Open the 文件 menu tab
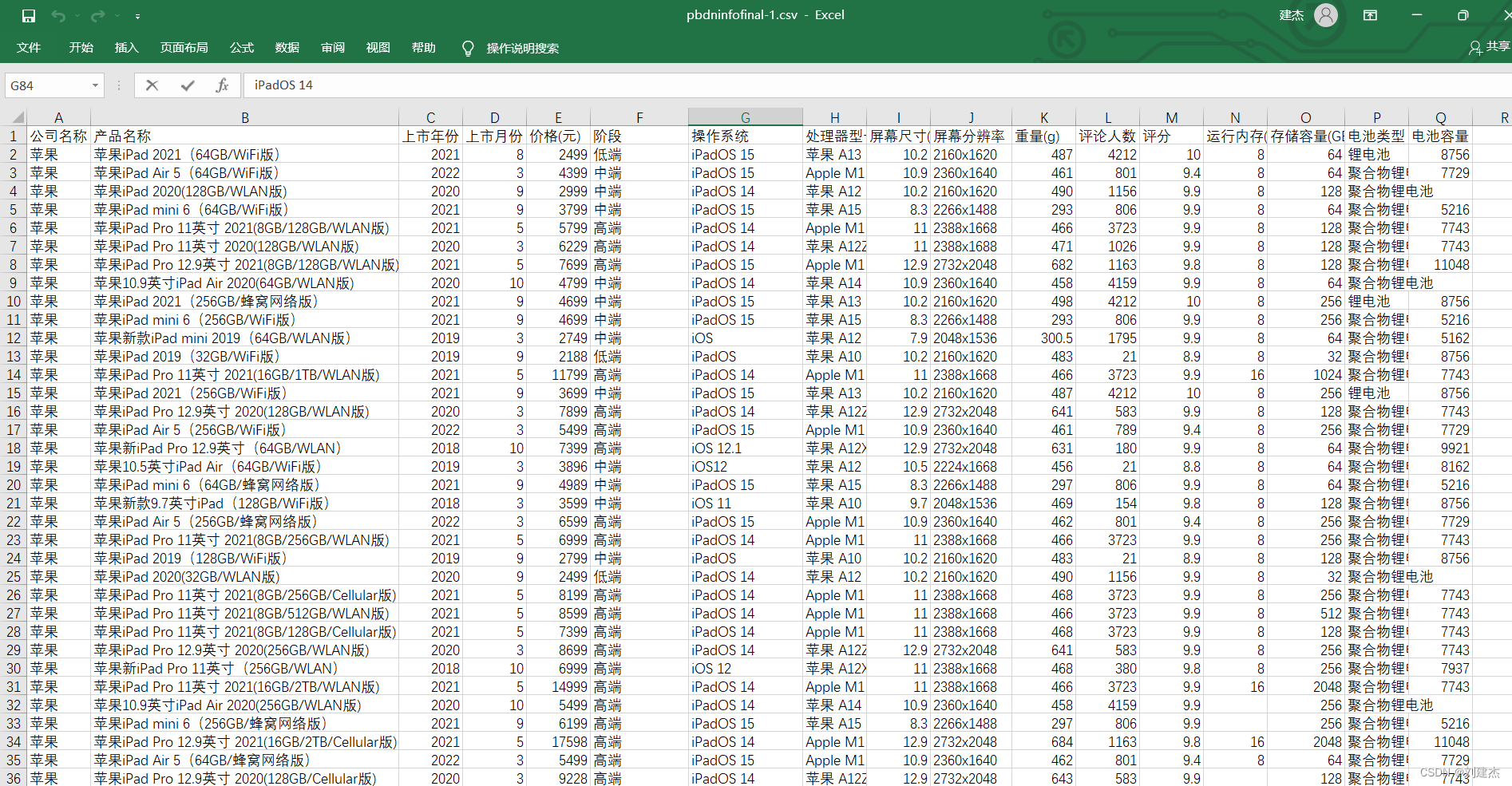1512x786 pixels. pyautogui.click(x=29, y=48)
